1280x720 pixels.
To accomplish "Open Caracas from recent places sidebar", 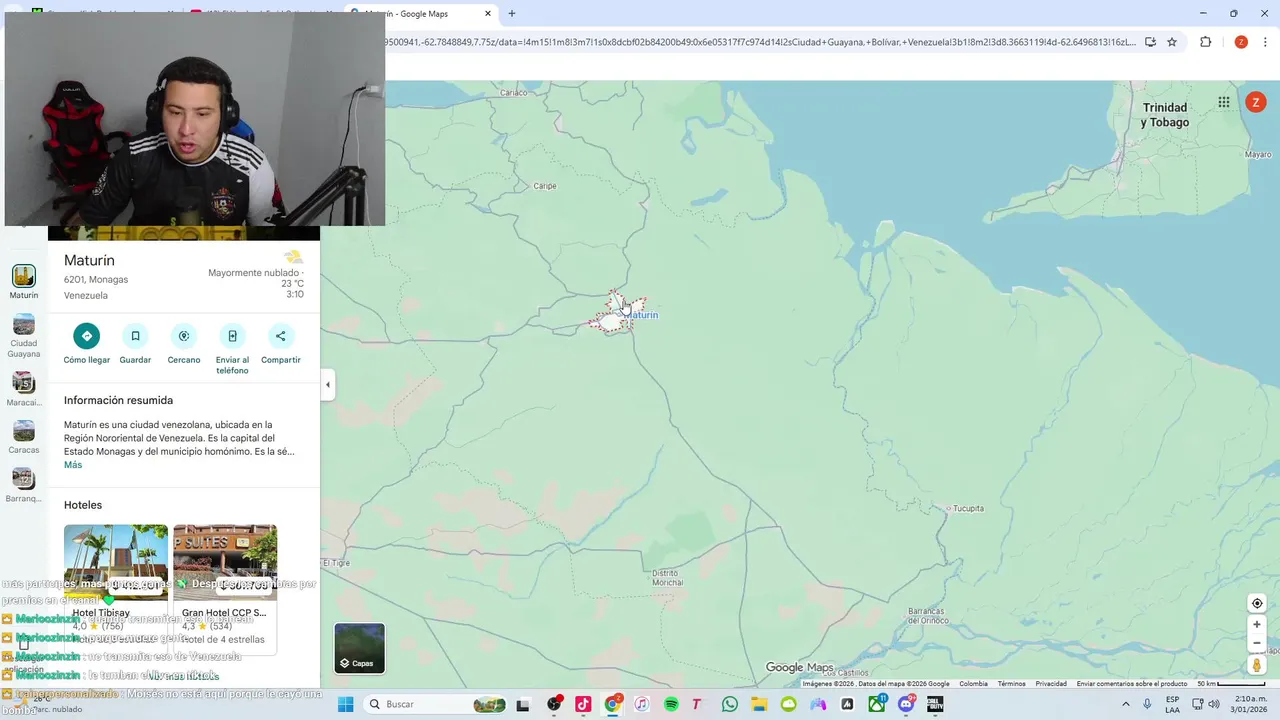I will click(23, 437).
